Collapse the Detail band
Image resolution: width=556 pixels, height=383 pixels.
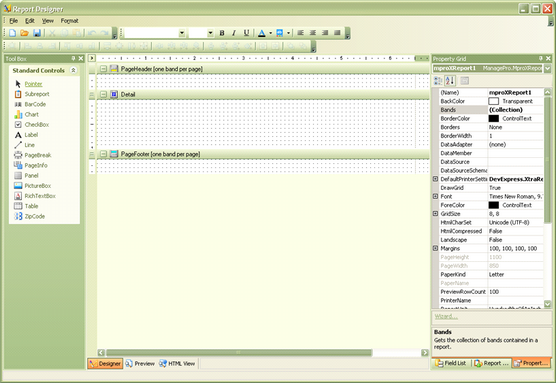[103, 94]
